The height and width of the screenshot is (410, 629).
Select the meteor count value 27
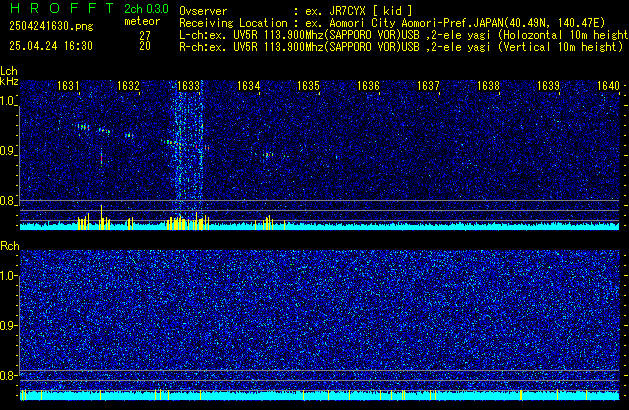145,35
